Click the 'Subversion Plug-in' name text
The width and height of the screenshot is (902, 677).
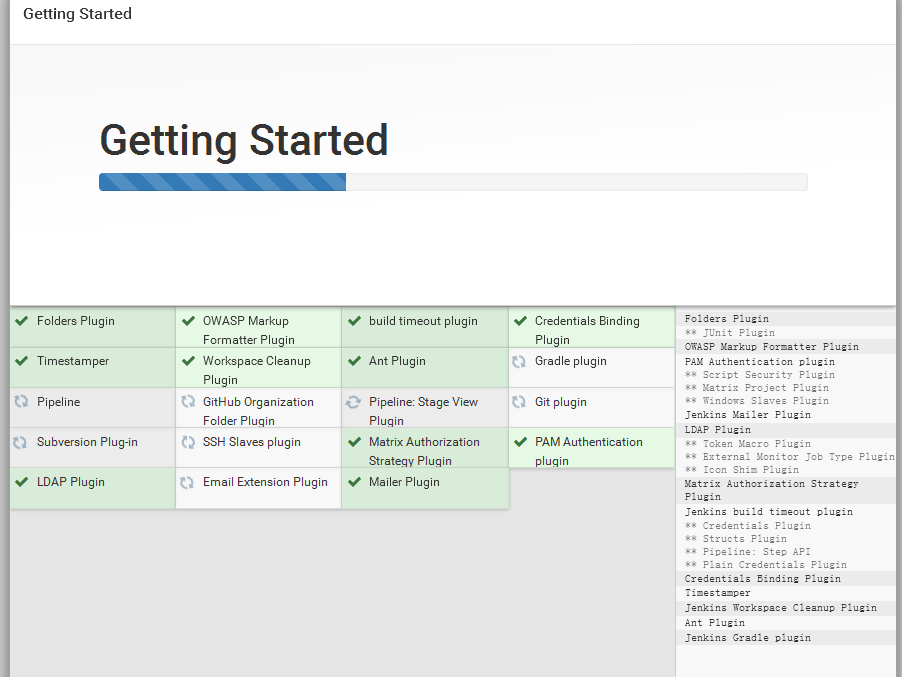coord(87,442)
